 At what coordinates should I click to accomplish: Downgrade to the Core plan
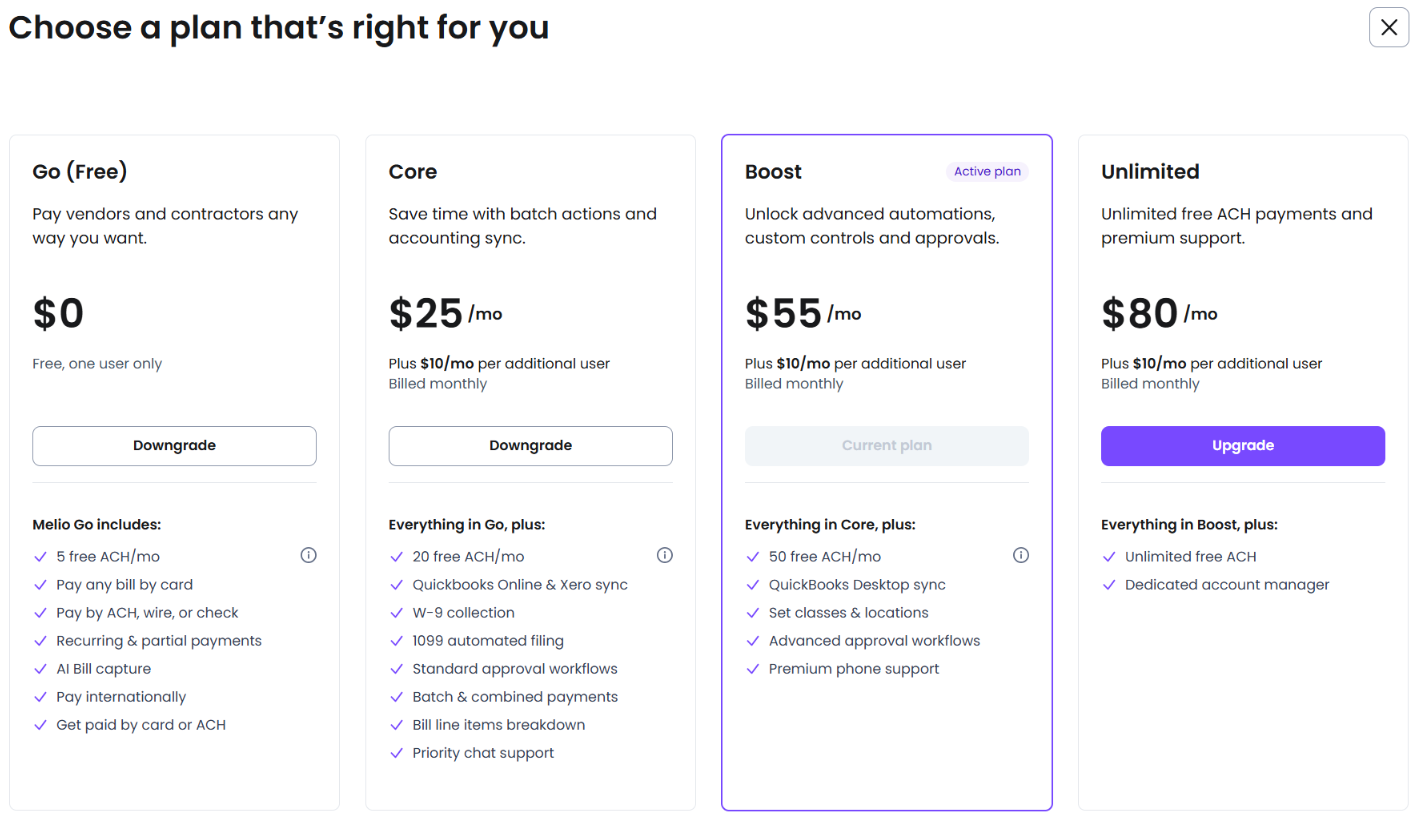530,446
